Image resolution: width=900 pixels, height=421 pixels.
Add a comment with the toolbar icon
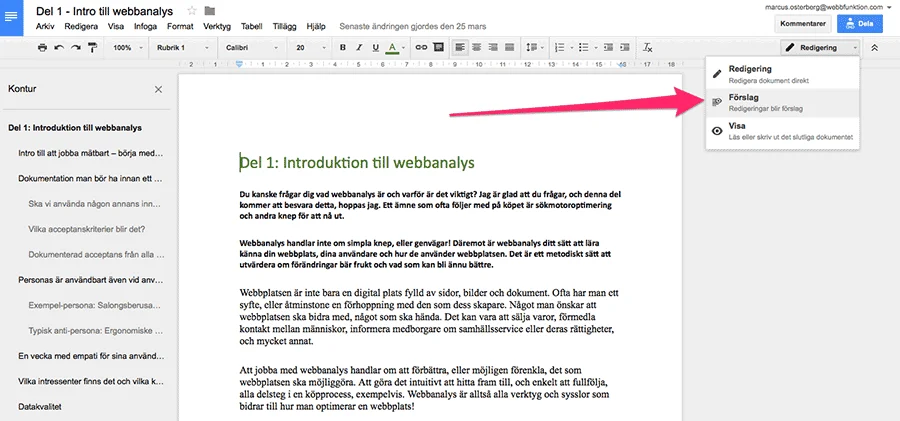[x=438, y=47]
